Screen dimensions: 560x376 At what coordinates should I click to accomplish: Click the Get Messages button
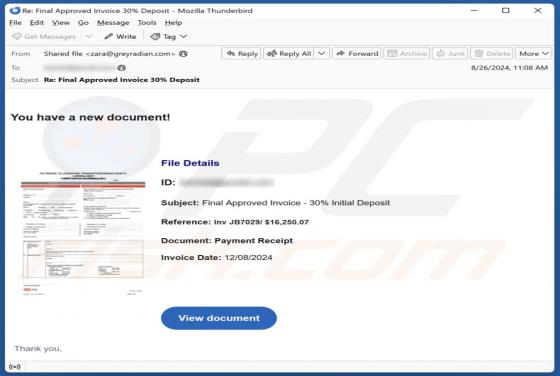coord(44,36)
